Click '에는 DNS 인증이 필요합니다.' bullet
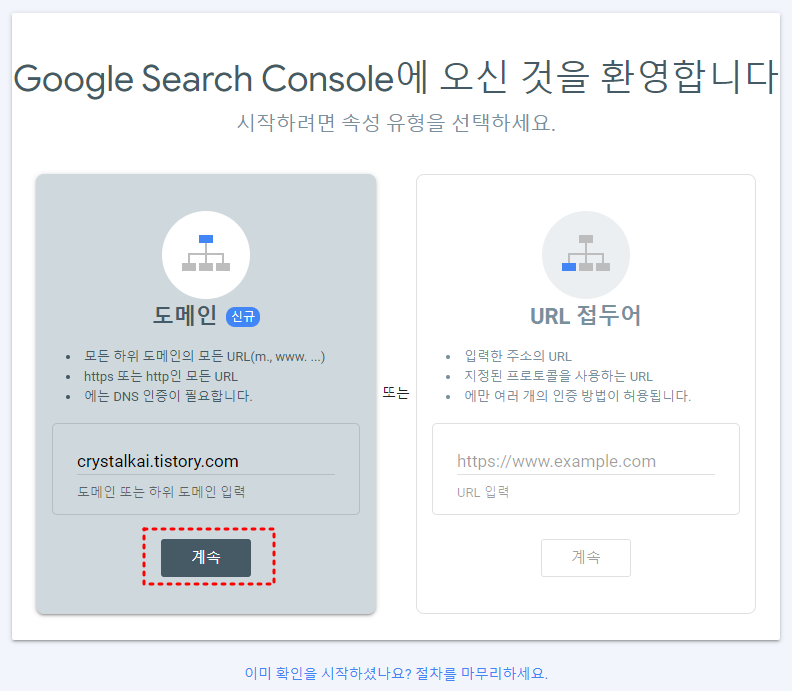This screenshot has width=792, height=691. pyautogui.click(x=168, y=396)
